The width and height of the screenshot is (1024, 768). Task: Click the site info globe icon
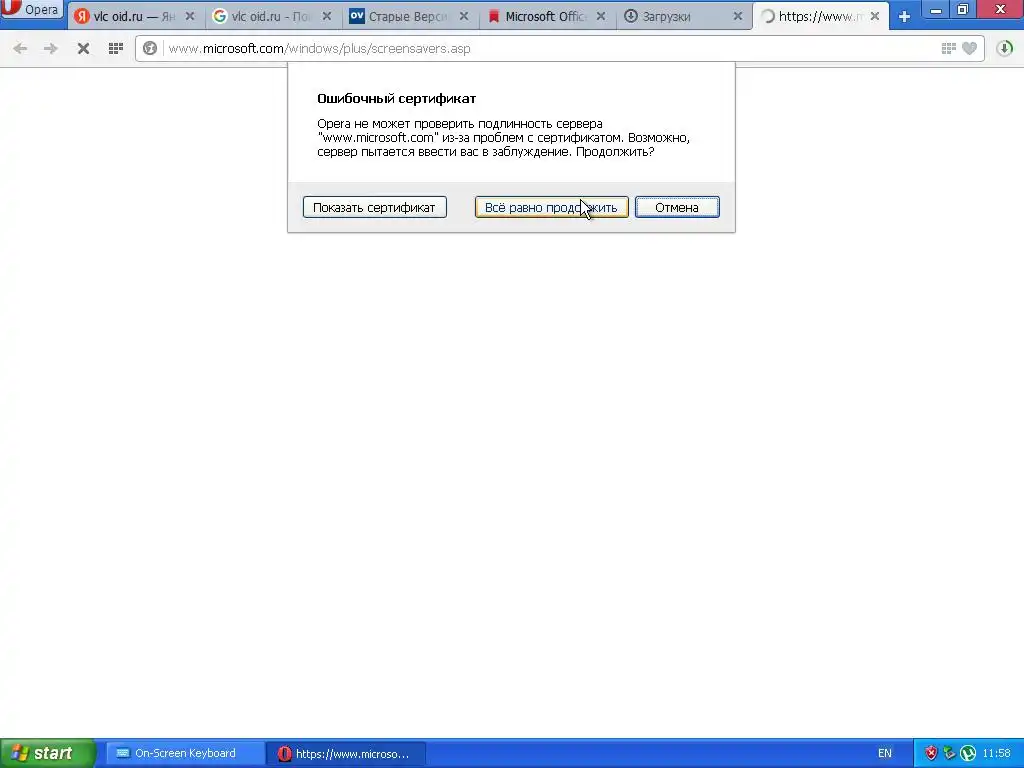coord(150,48)
